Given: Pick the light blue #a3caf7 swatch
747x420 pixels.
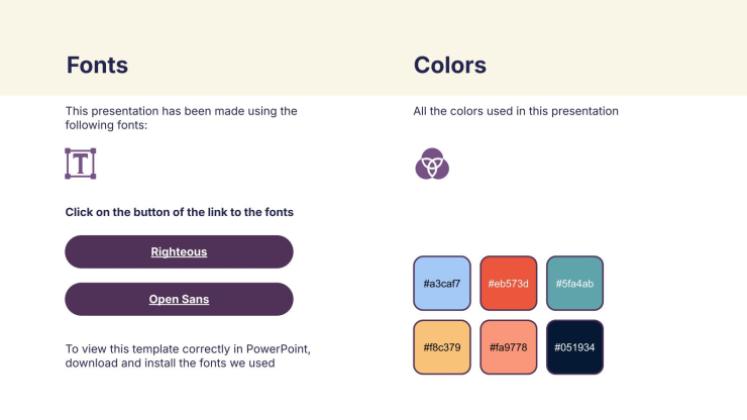Looking at the screenshot, I should 441,283.
